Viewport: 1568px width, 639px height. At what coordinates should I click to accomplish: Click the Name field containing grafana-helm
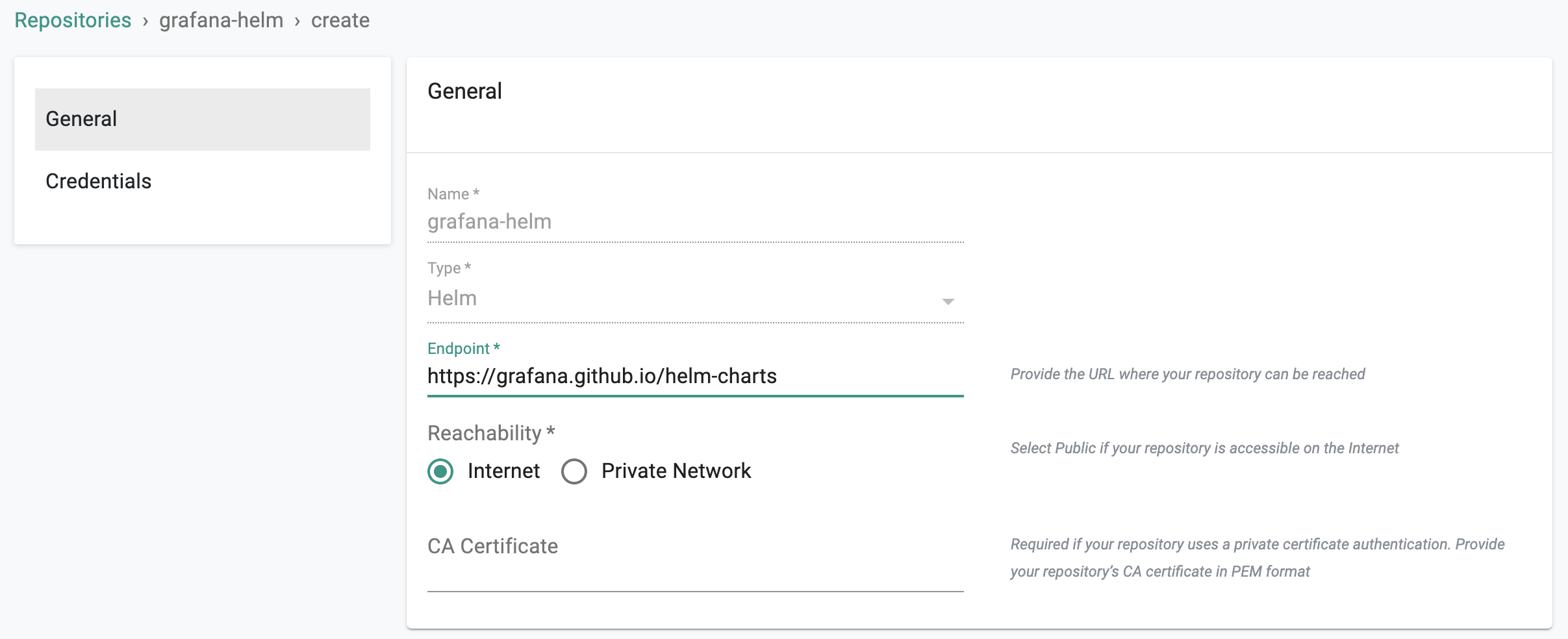(x=695, y=222)
